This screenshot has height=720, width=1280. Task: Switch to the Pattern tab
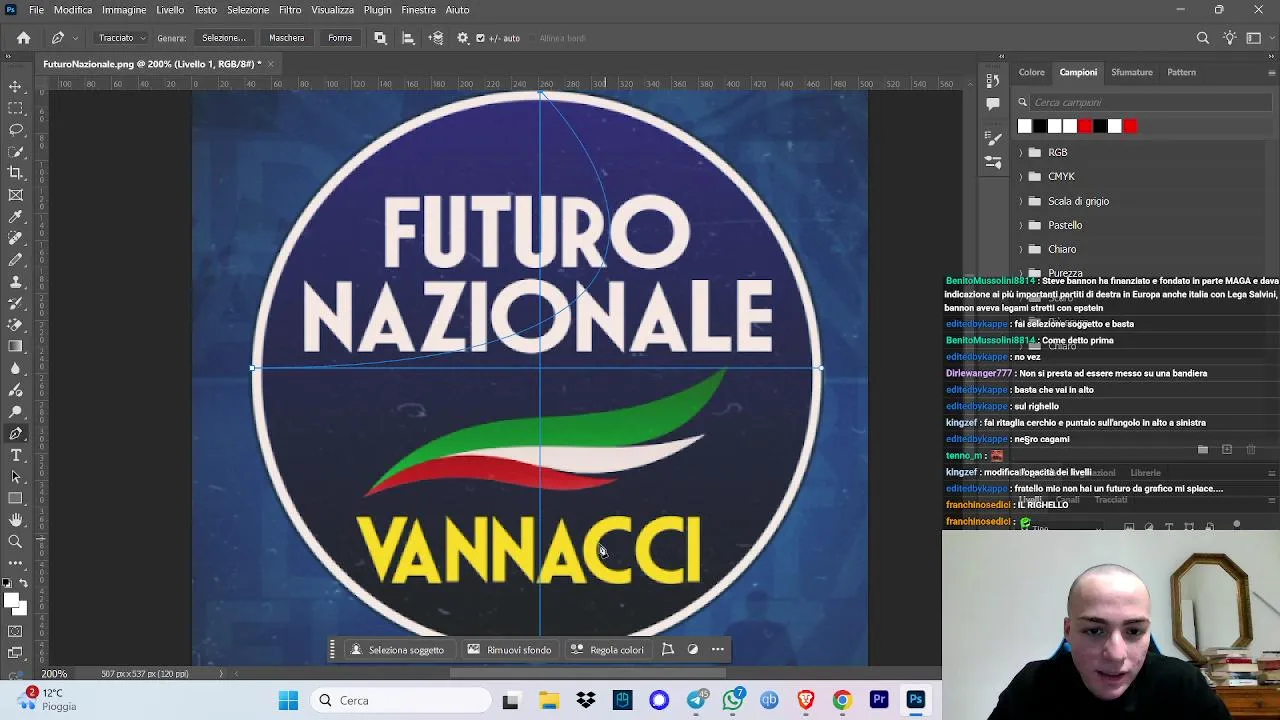[1181, 72]
